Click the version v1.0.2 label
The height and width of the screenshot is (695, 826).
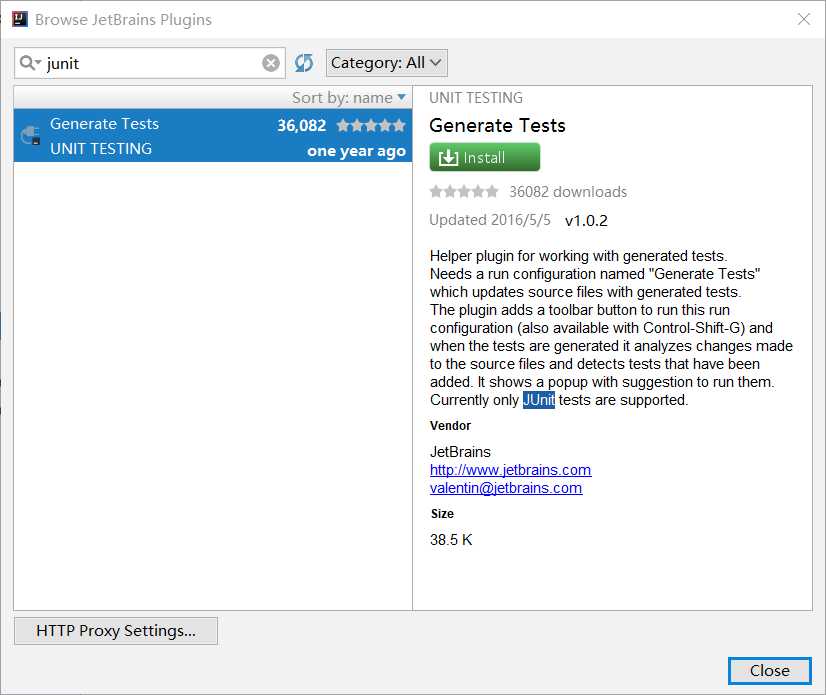(x=586, y=221)
